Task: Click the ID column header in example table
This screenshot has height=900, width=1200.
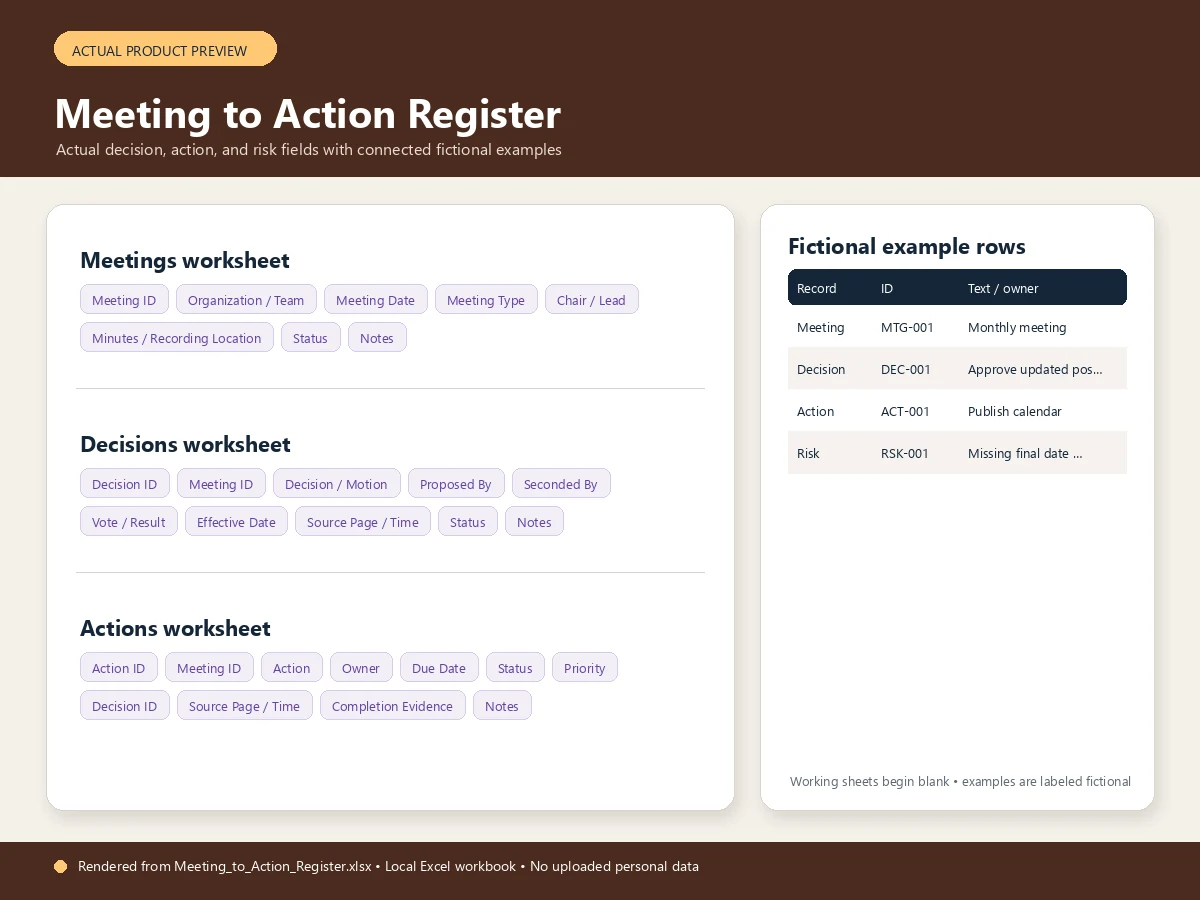Action: [x=887, y=288]
